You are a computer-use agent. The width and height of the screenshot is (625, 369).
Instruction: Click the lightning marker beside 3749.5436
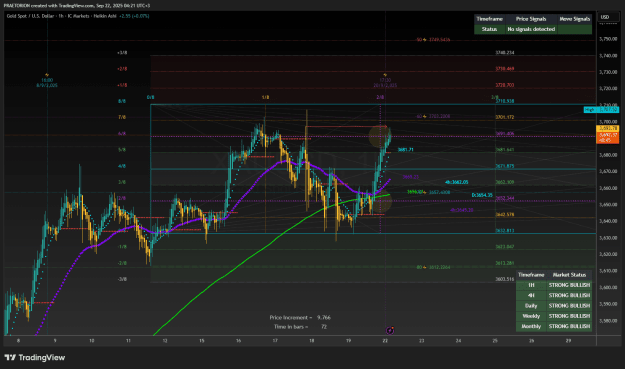click(x=425, y=40)
